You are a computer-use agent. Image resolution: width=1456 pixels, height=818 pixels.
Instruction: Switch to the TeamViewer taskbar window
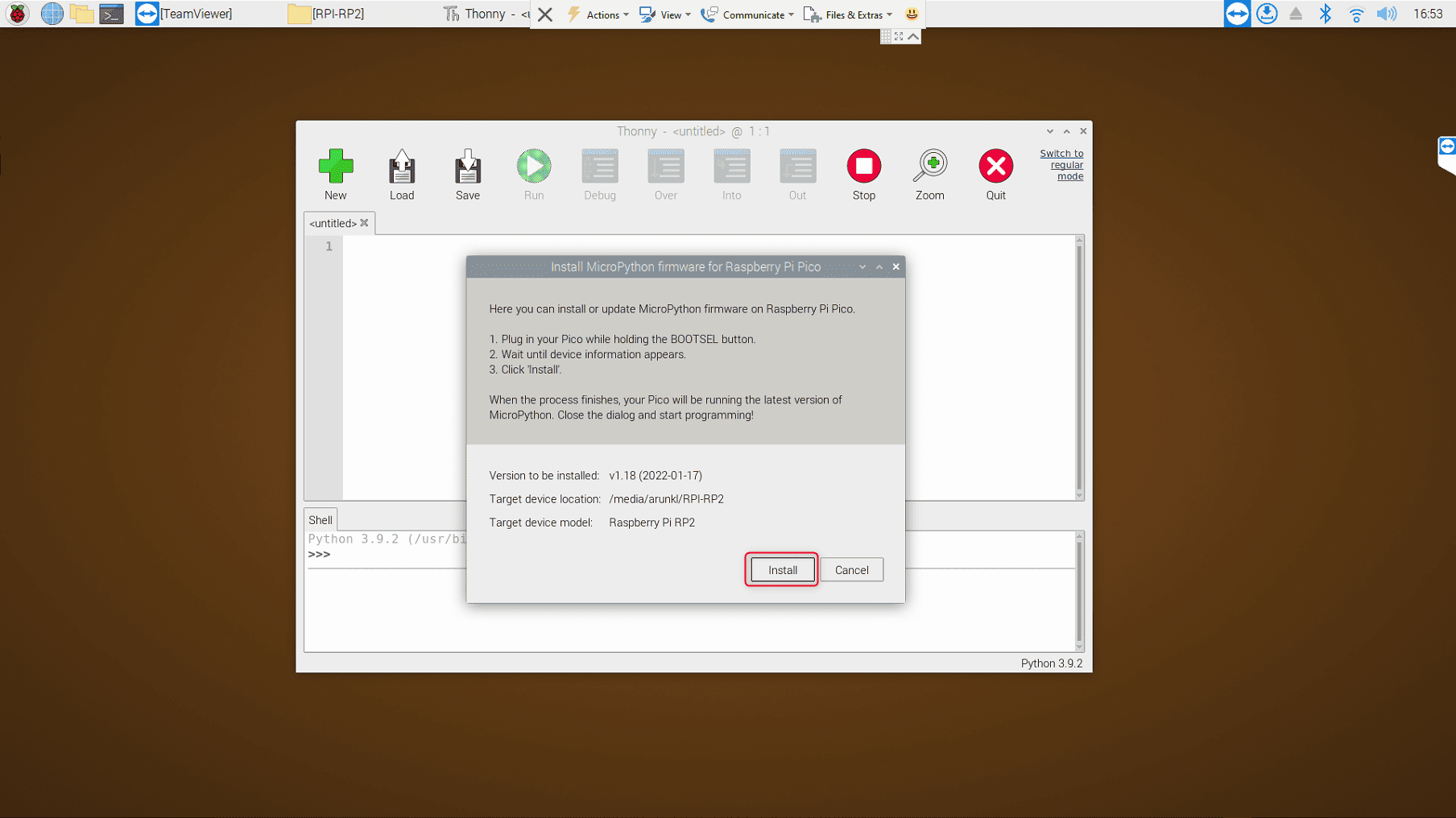tap(184, 14)
